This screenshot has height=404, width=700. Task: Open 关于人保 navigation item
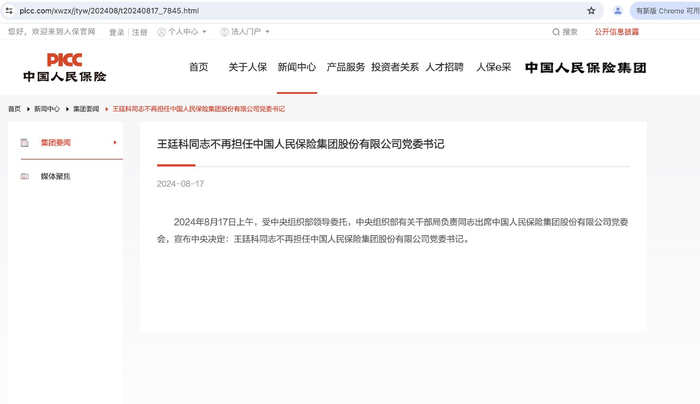(x=248, y=67)
